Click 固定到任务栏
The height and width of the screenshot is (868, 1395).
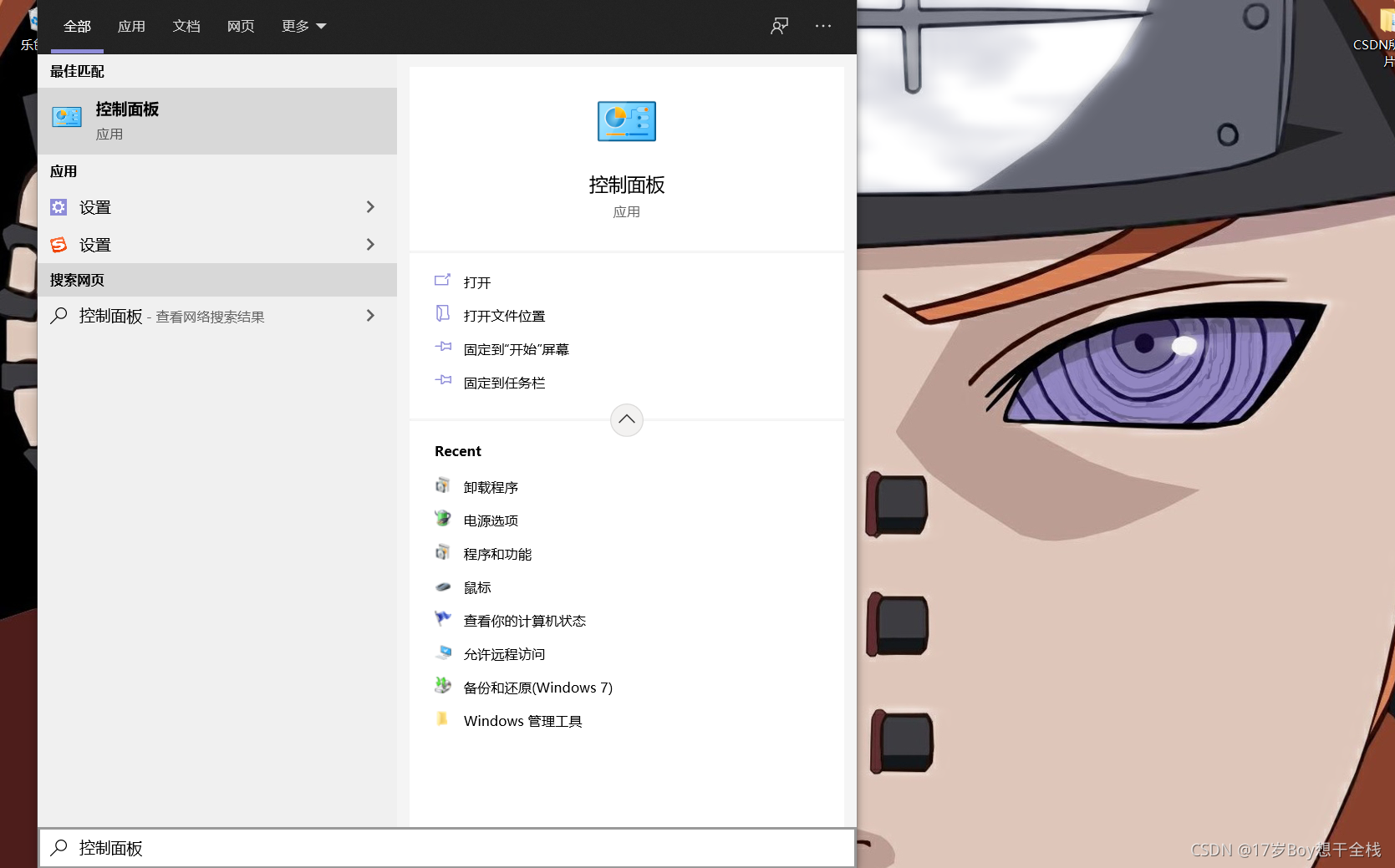click(x=504, y=383)
